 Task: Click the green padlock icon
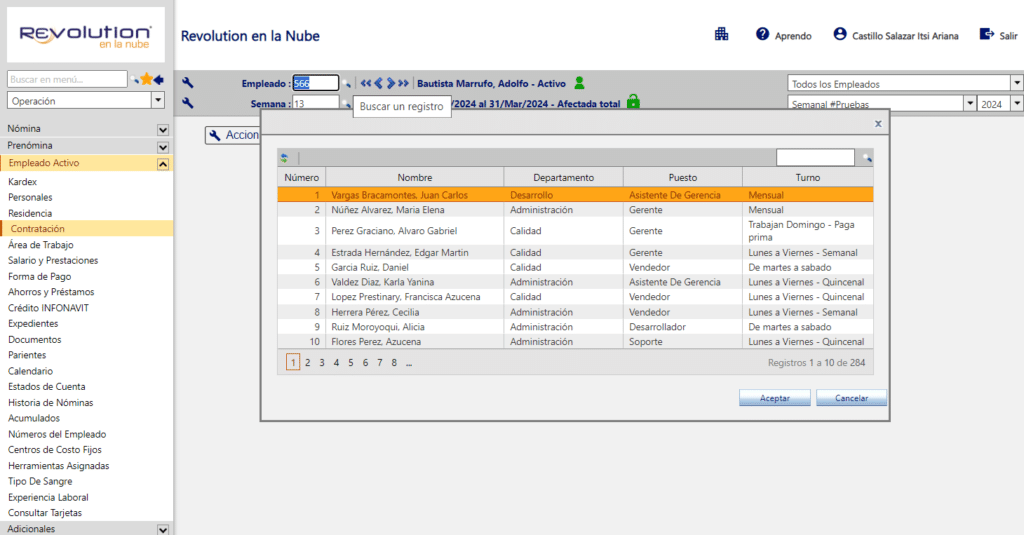tap(632, 102)
